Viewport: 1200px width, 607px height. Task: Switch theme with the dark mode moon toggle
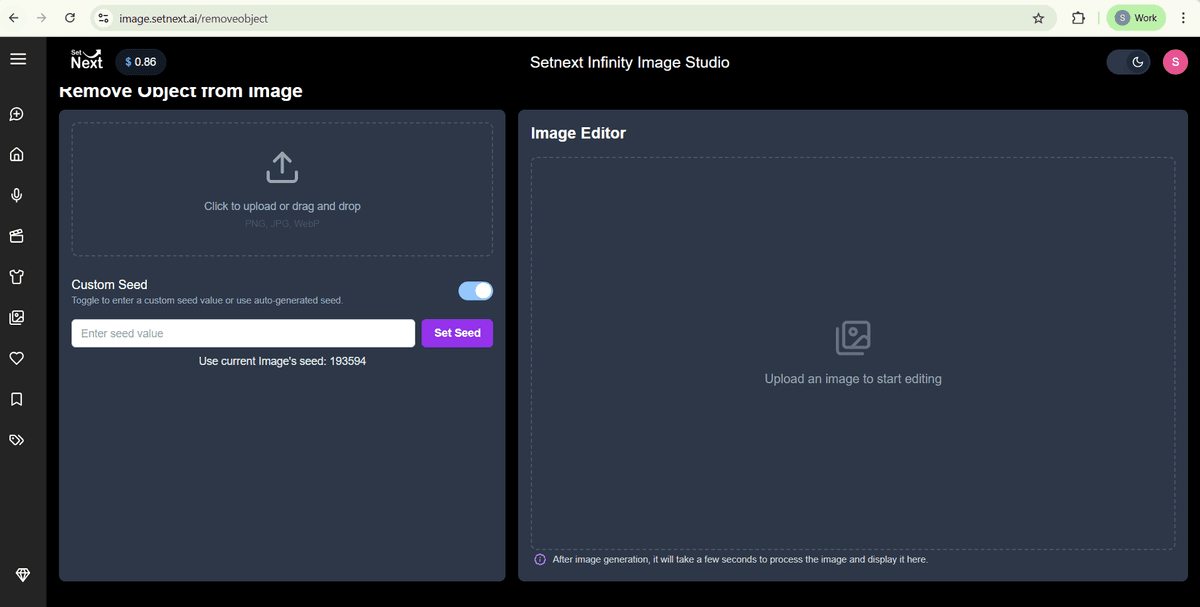(1129, 62)
